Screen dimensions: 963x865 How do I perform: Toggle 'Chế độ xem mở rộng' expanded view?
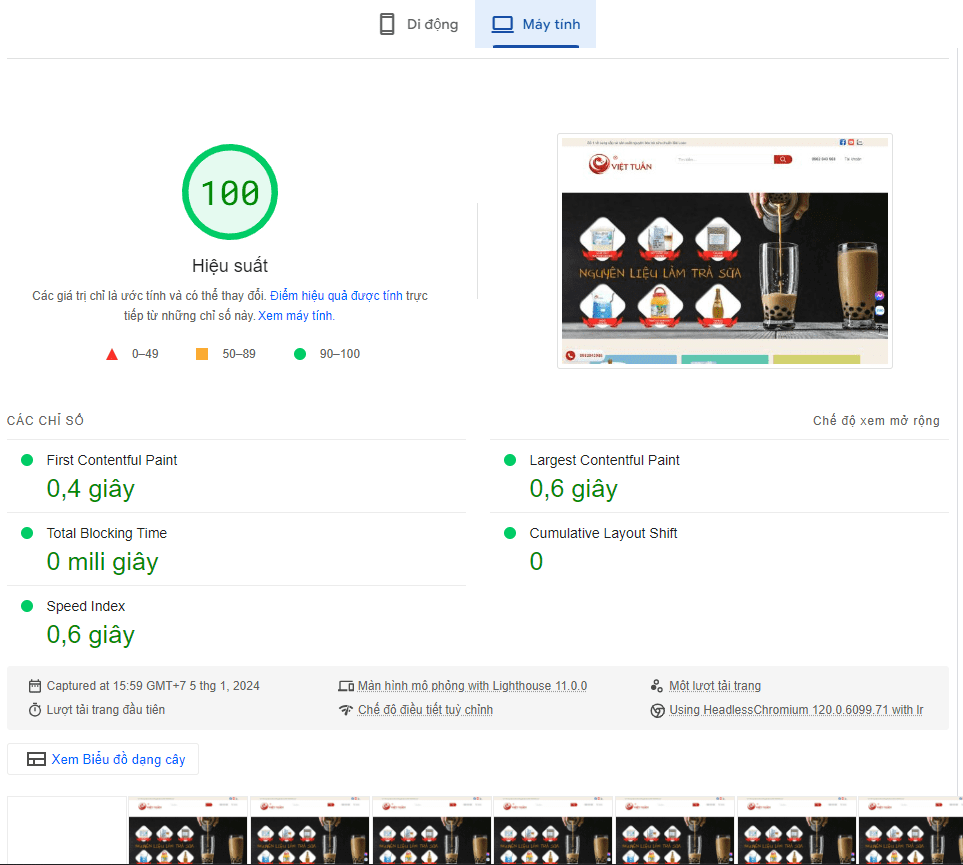876,420
